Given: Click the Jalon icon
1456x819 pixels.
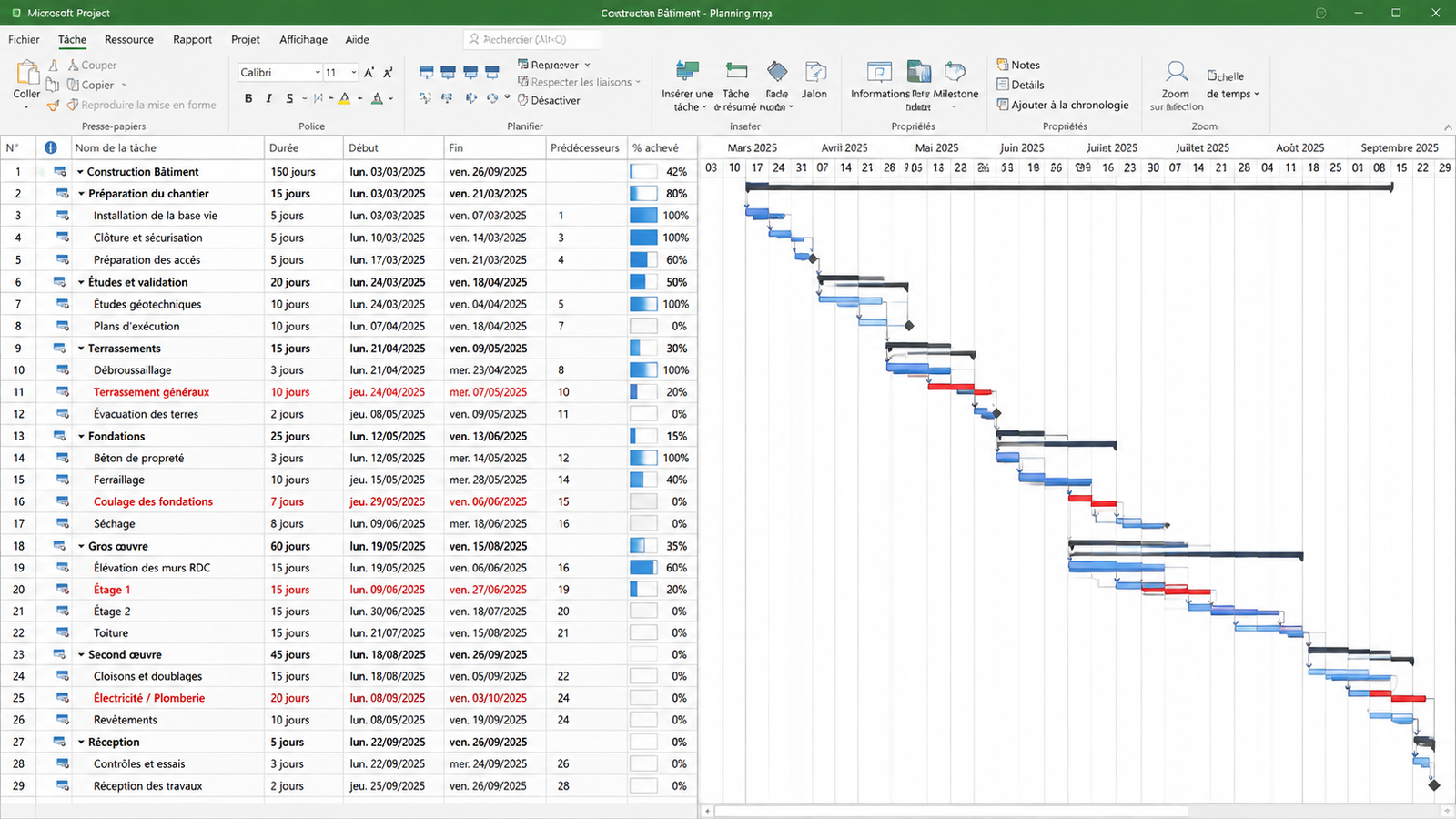Looking at the screenshot, I should click(x=815, y=72).
